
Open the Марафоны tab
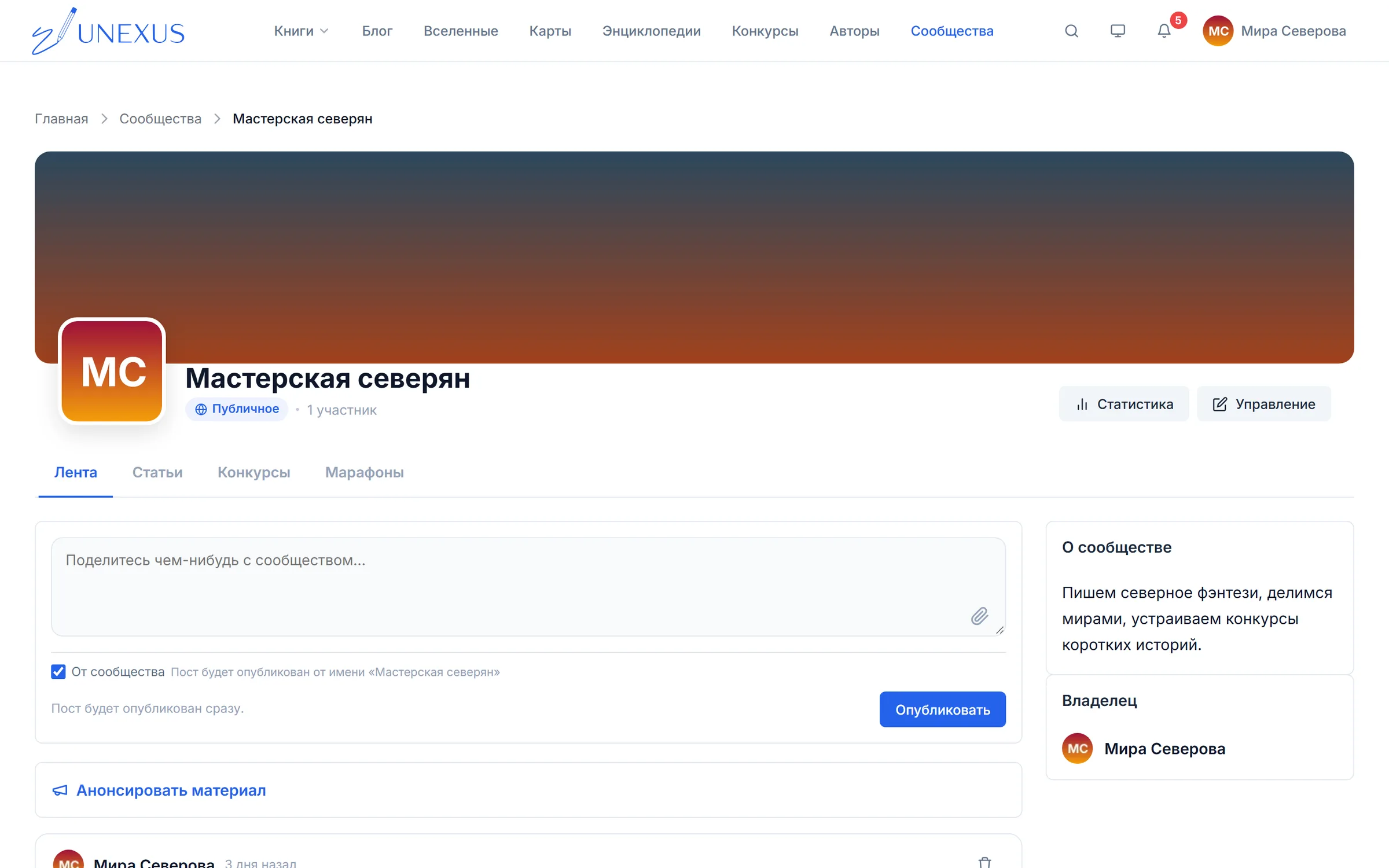pos(365,472)
